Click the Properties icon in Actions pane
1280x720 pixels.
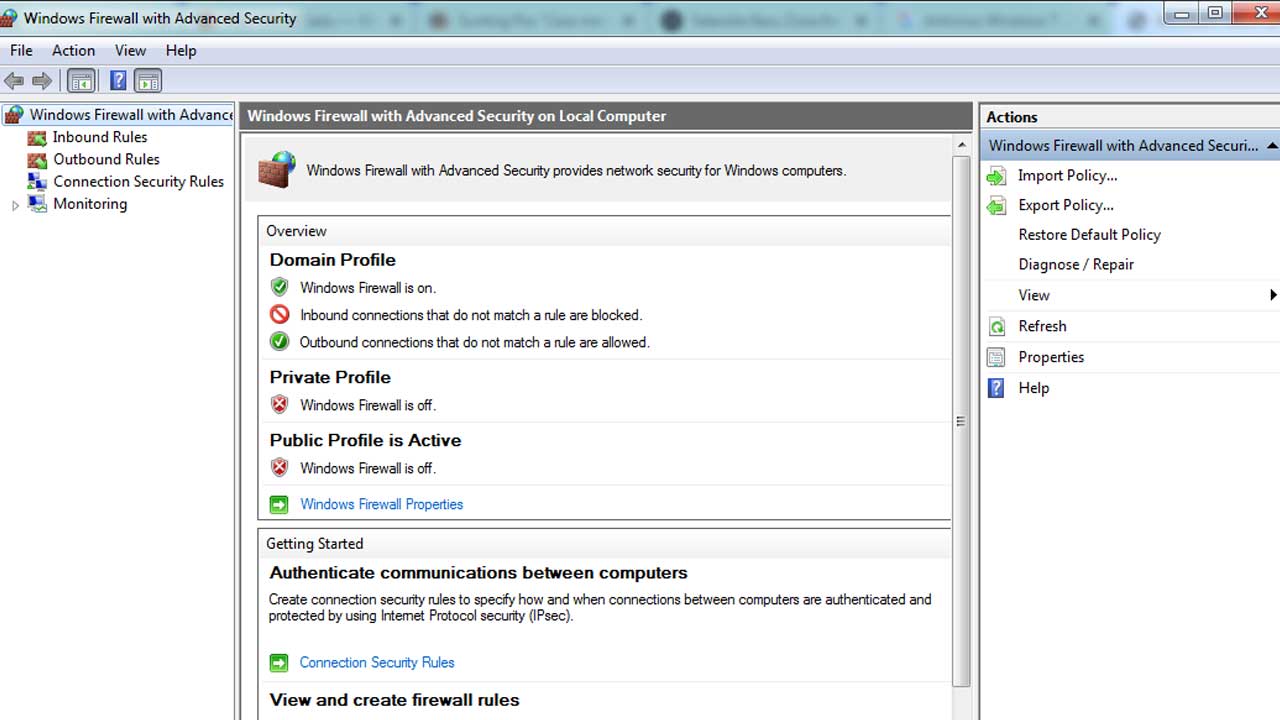point(996,357)
